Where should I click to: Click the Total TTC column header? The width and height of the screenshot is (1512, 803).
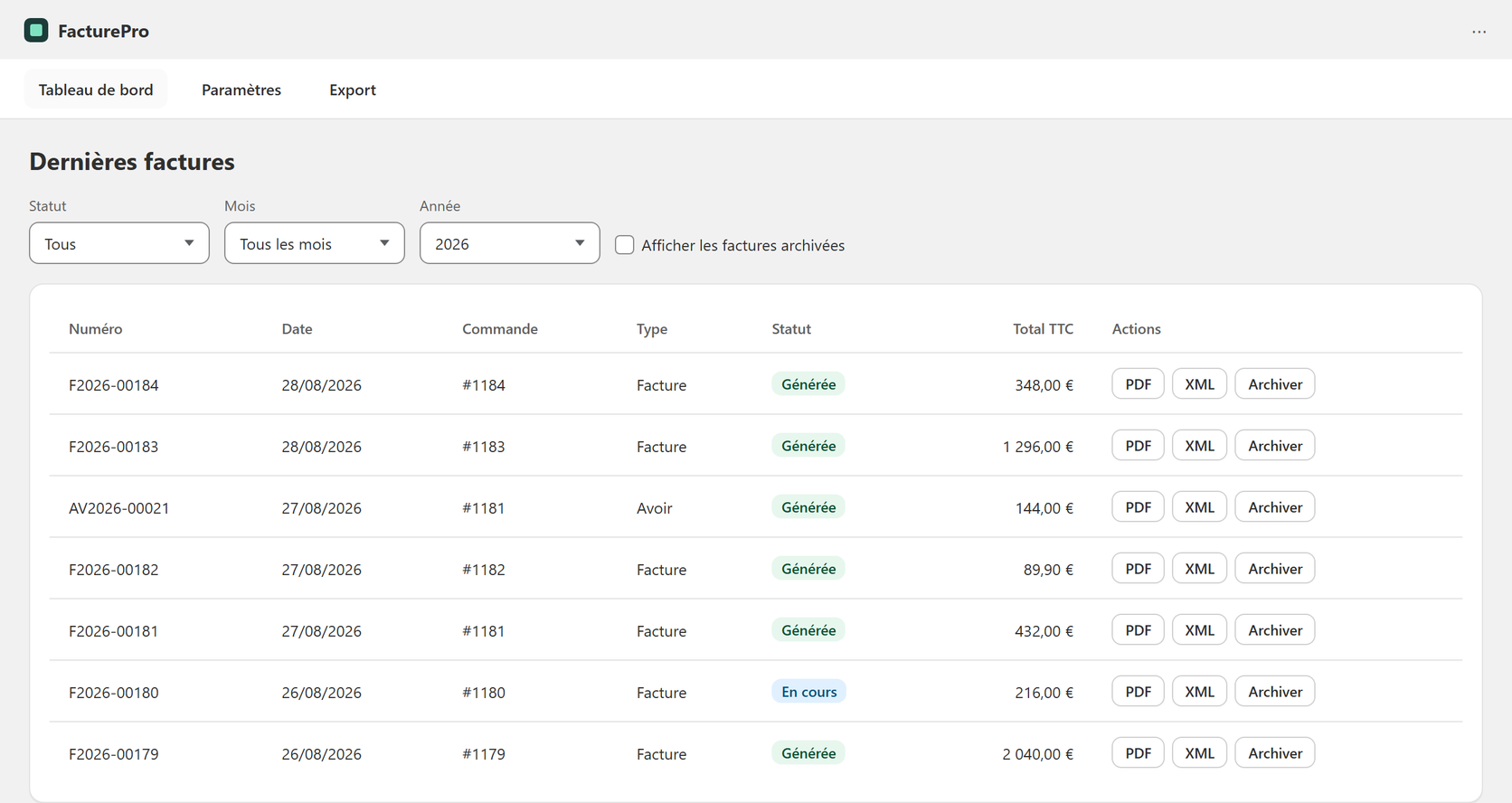pos(1043,329)
